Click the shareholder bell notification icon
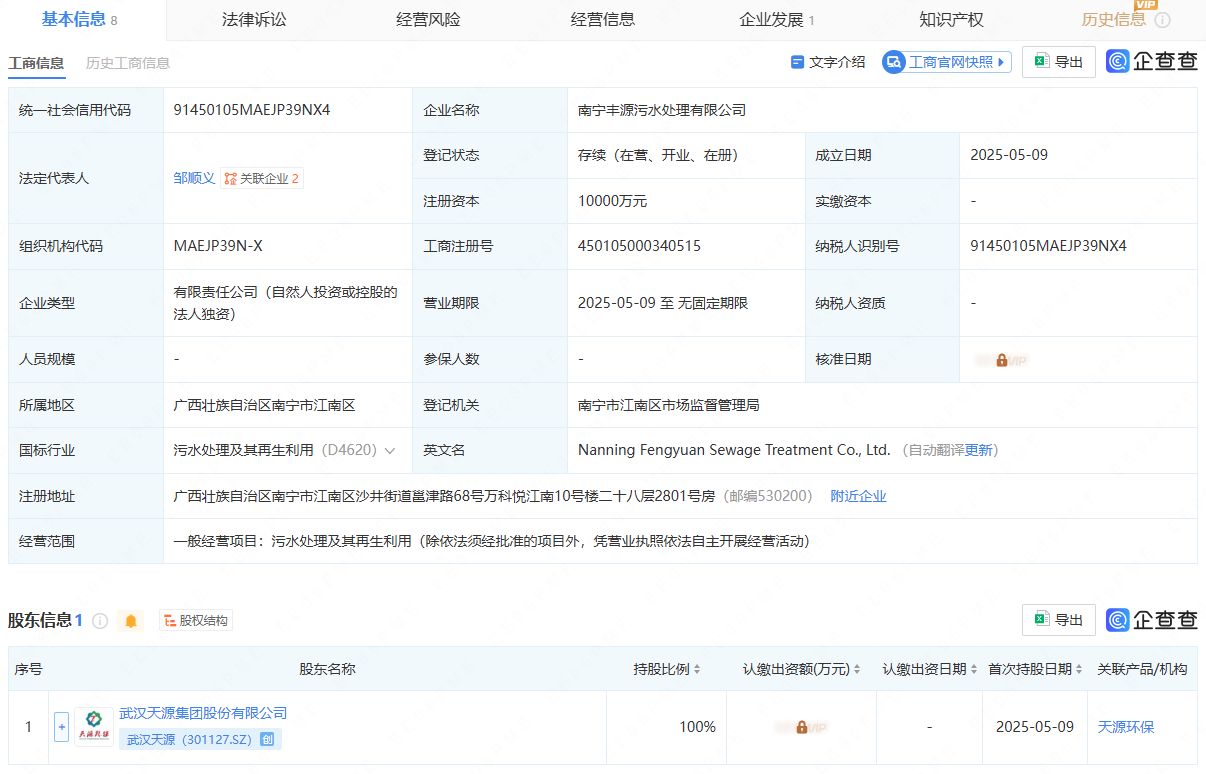Viewport: 1206px width, 774px height. 131,621
